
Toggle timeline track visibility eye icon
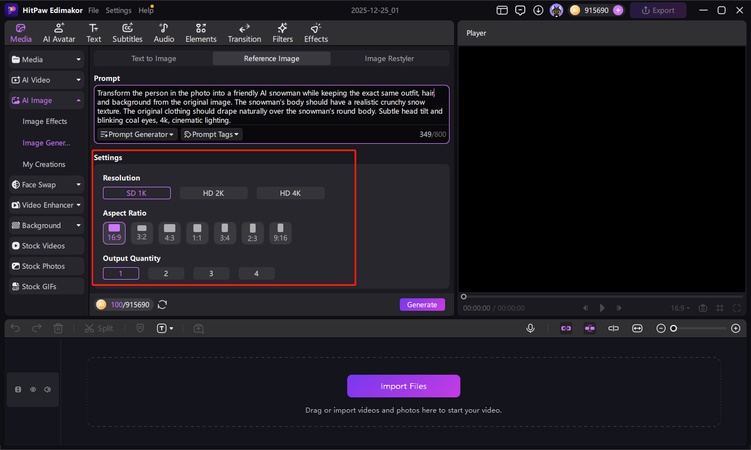coord(32,389)
